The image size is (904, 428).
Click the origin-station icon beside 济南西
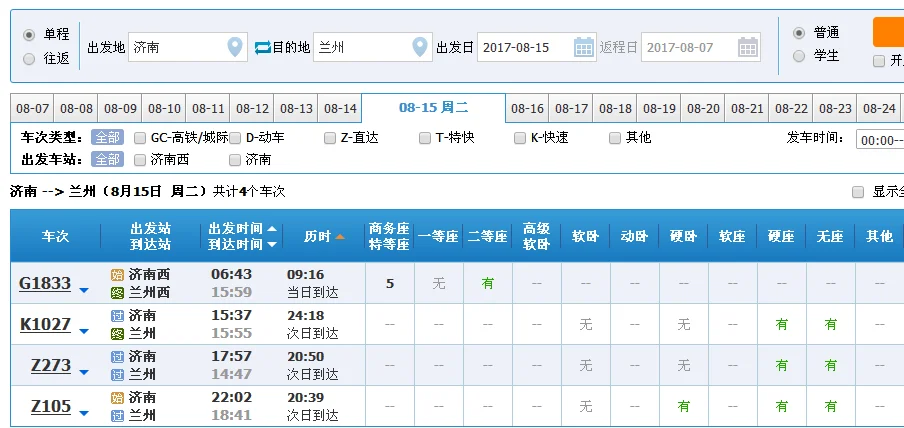coord(118,275)
